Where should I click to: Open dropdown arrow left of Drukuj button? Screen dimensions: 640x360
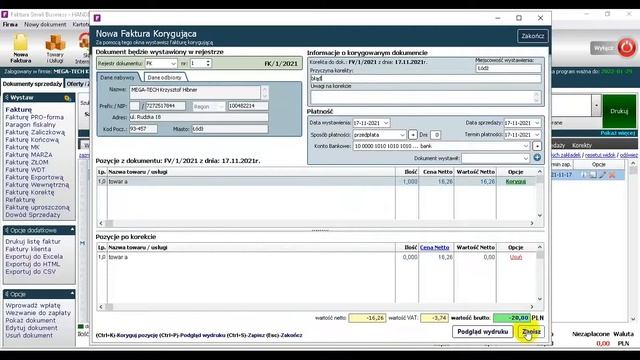pos(596,105)
